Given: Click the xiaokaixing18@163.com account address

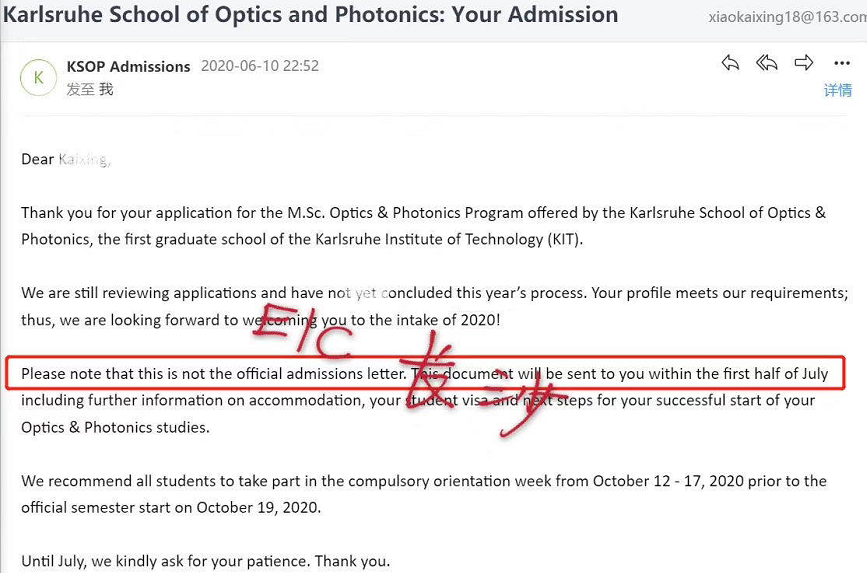Looking at the screenshot, I should tap(787, 17).
